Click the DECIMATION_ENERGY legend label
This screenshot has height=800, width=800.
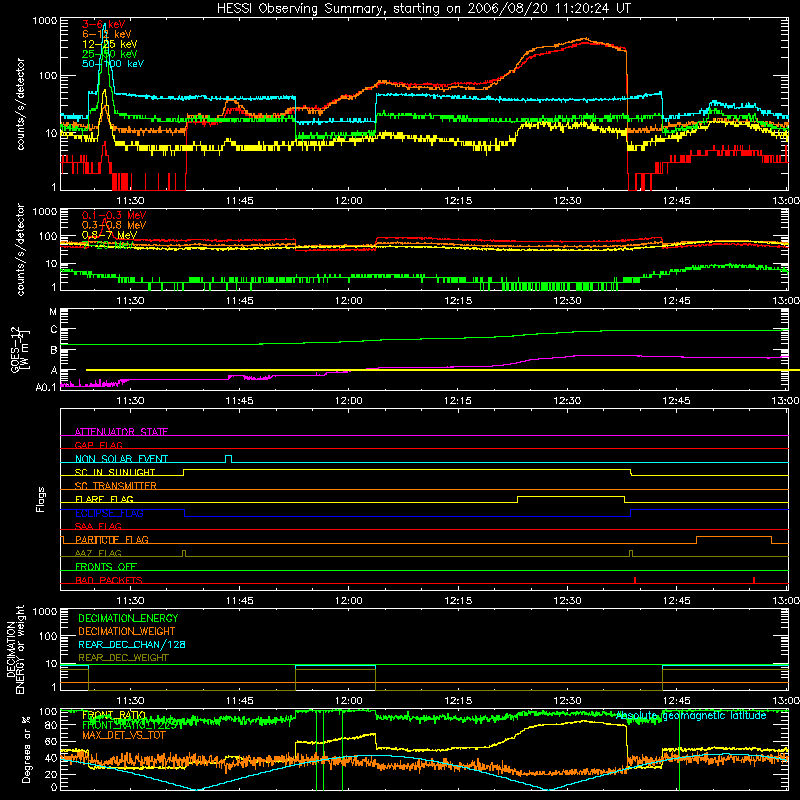click(x=128, y=618)
